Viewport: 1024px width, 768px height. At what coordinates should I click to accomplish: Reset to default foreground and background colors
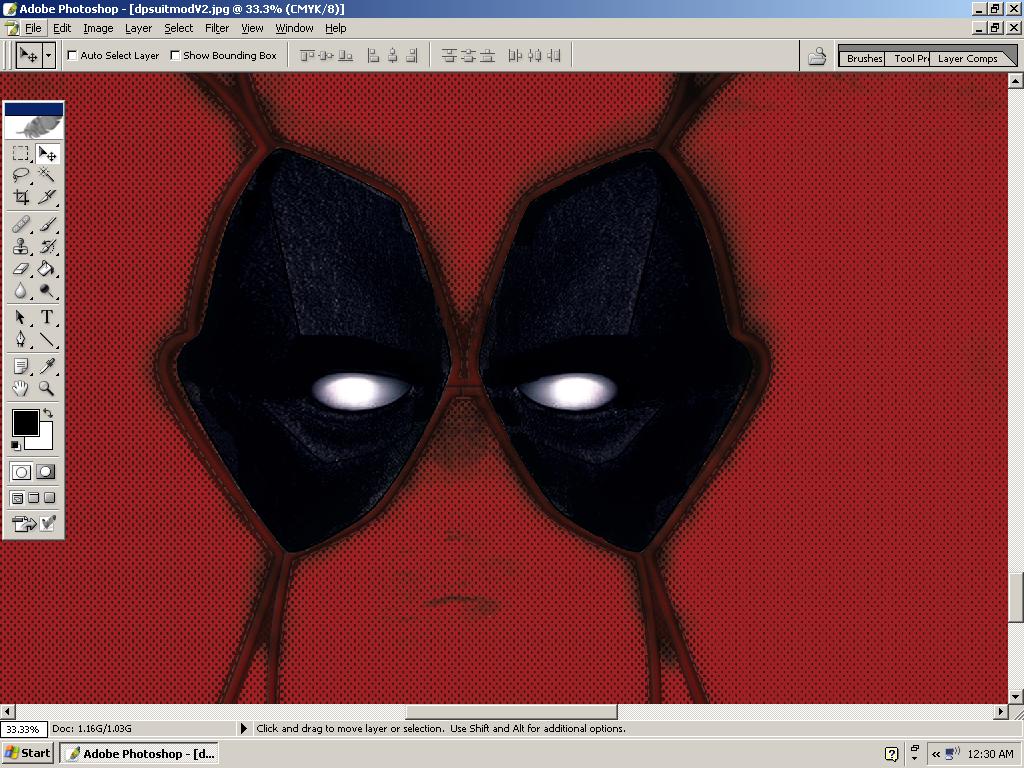coord(16,445)
